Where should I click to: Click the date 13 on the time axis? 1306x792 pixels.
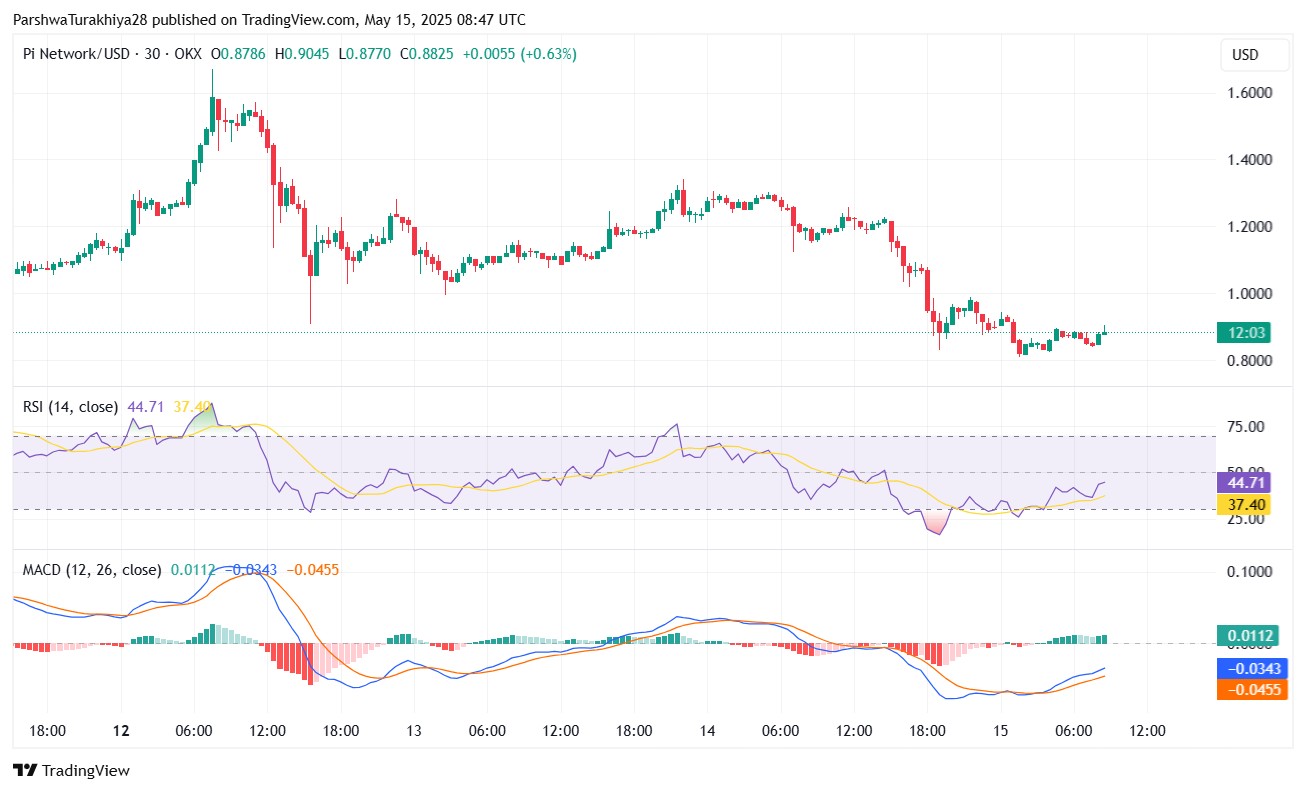click(x=413, y=731)
